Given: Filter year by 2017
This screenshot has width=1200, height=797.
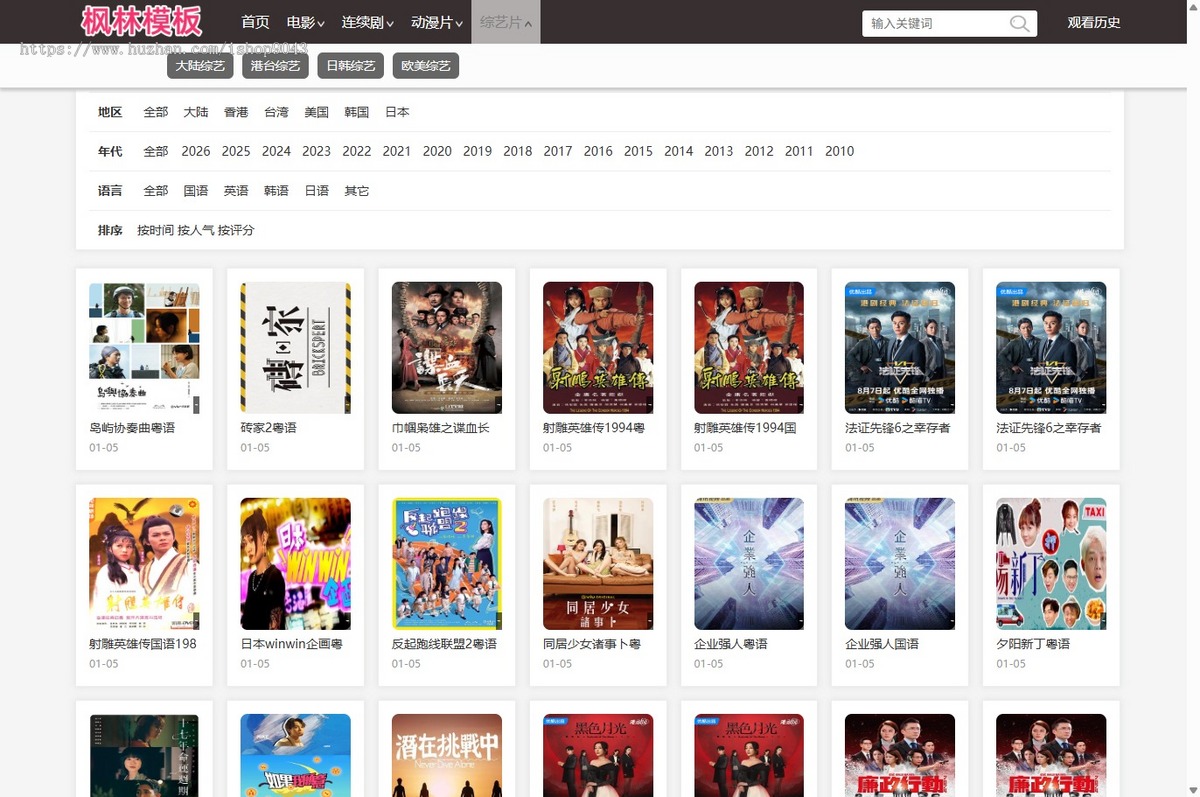Looking at the screenshot, I should [x=558, y=151].
